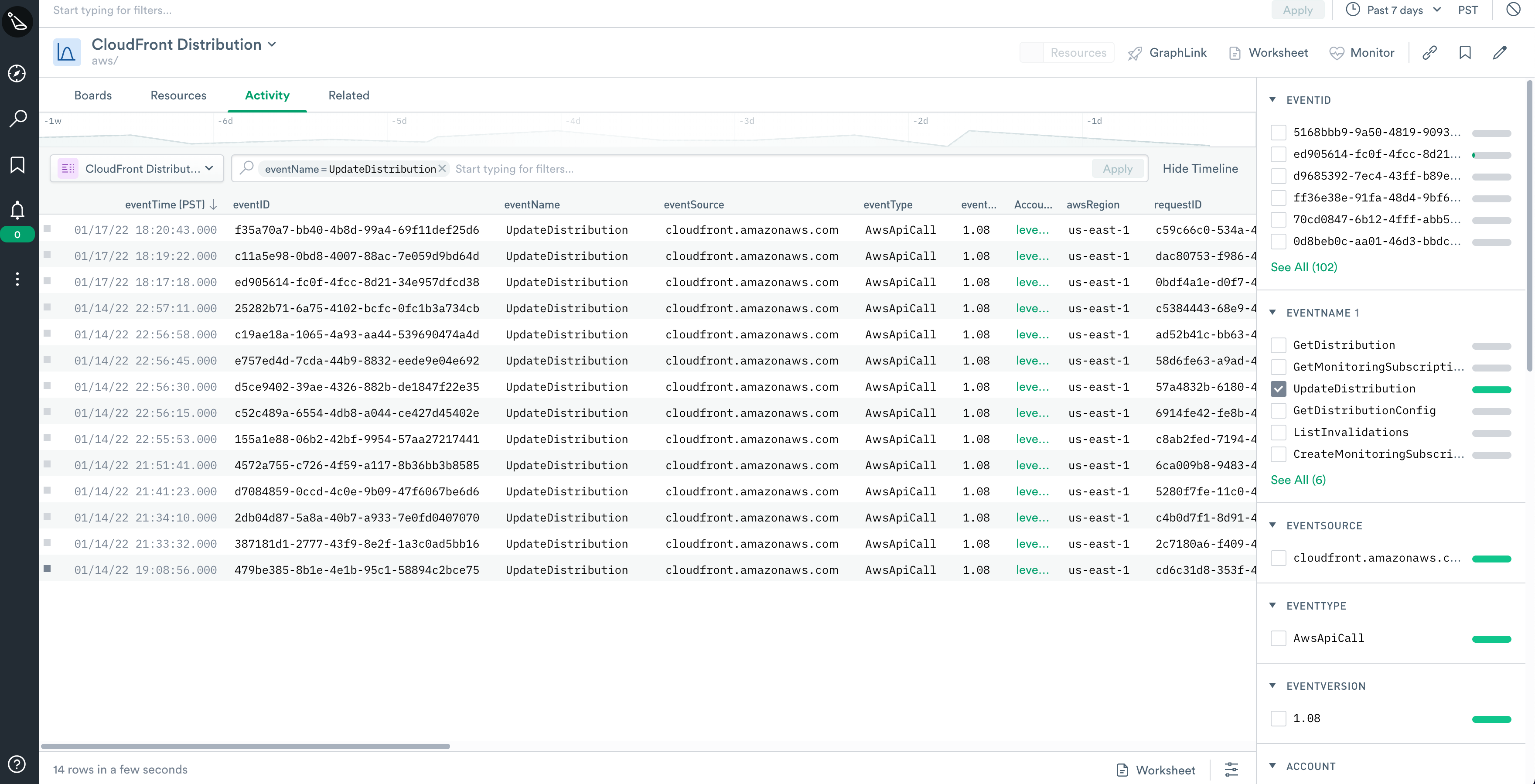Click the filter bar magnifier icon
The image size is (1535, 784).
pyautogui.click(x=246, y=168)
